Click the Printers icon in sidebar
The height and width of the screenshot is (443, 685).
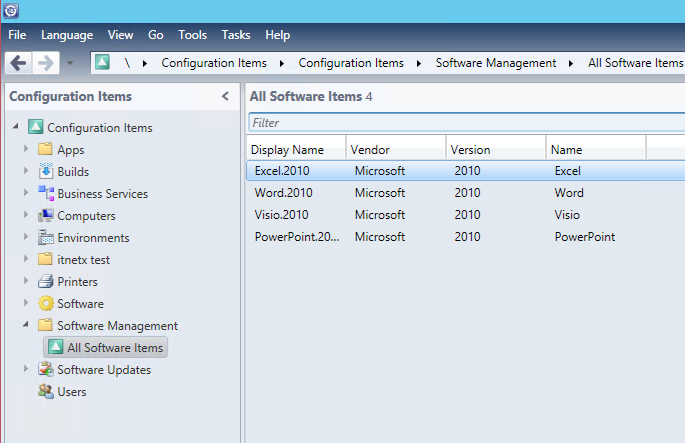click(x=45, y=282)
